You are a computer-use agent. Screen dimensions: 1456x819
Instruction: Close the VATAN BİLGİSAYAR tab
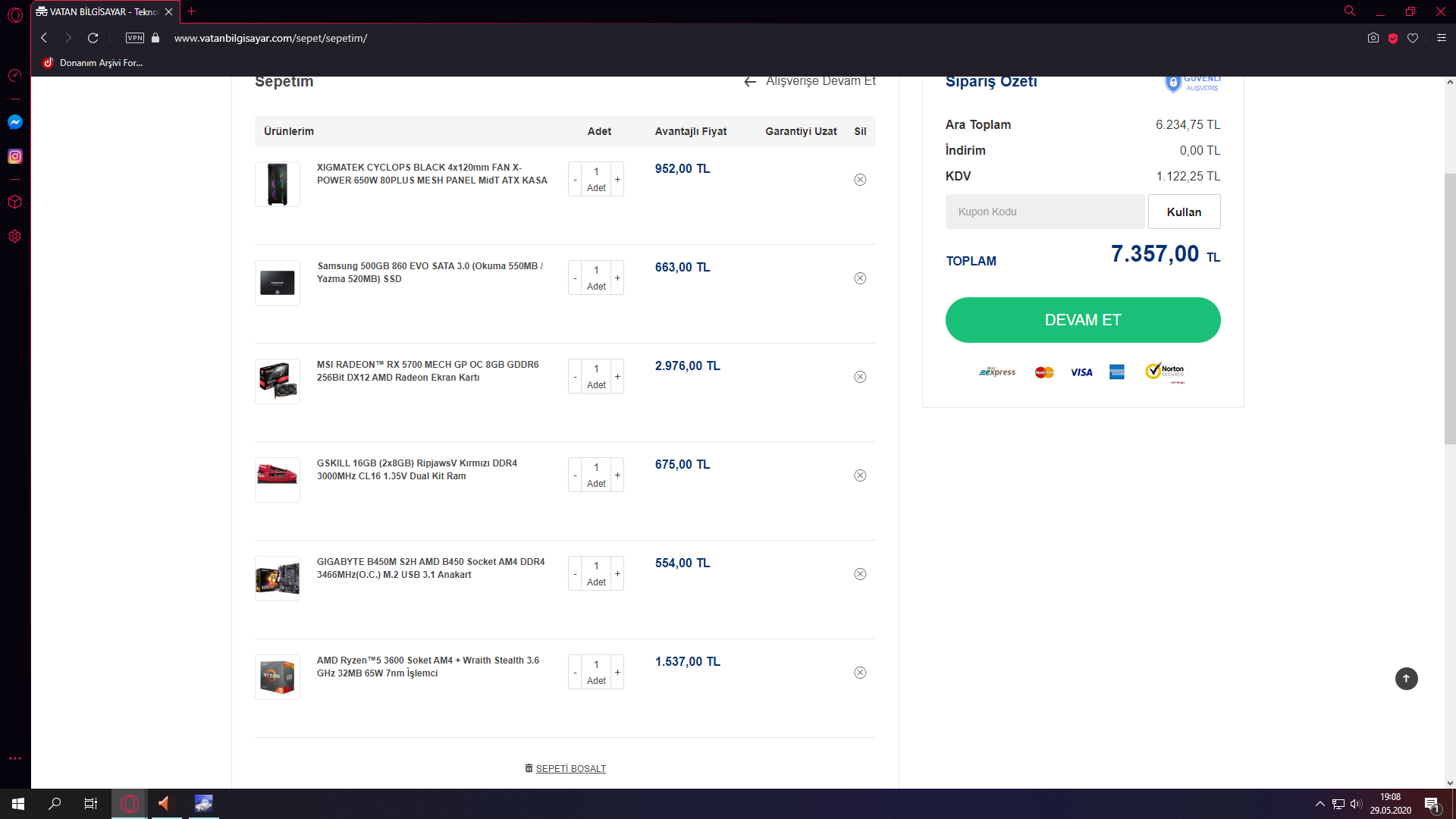coord(168,11)
